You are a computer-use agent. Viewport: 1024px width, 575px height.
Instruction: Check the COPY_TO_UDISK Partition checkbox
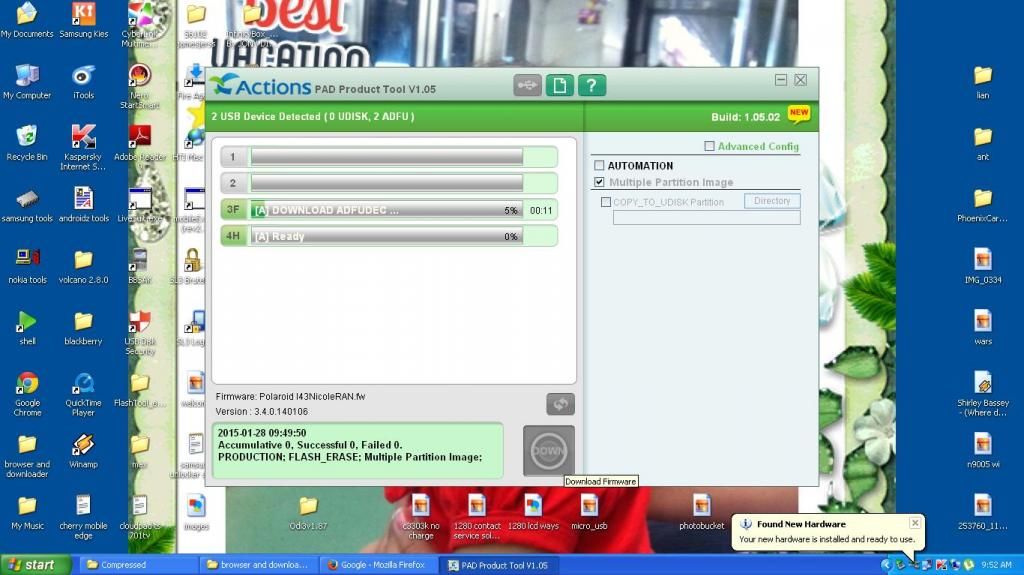coord(605,202)
